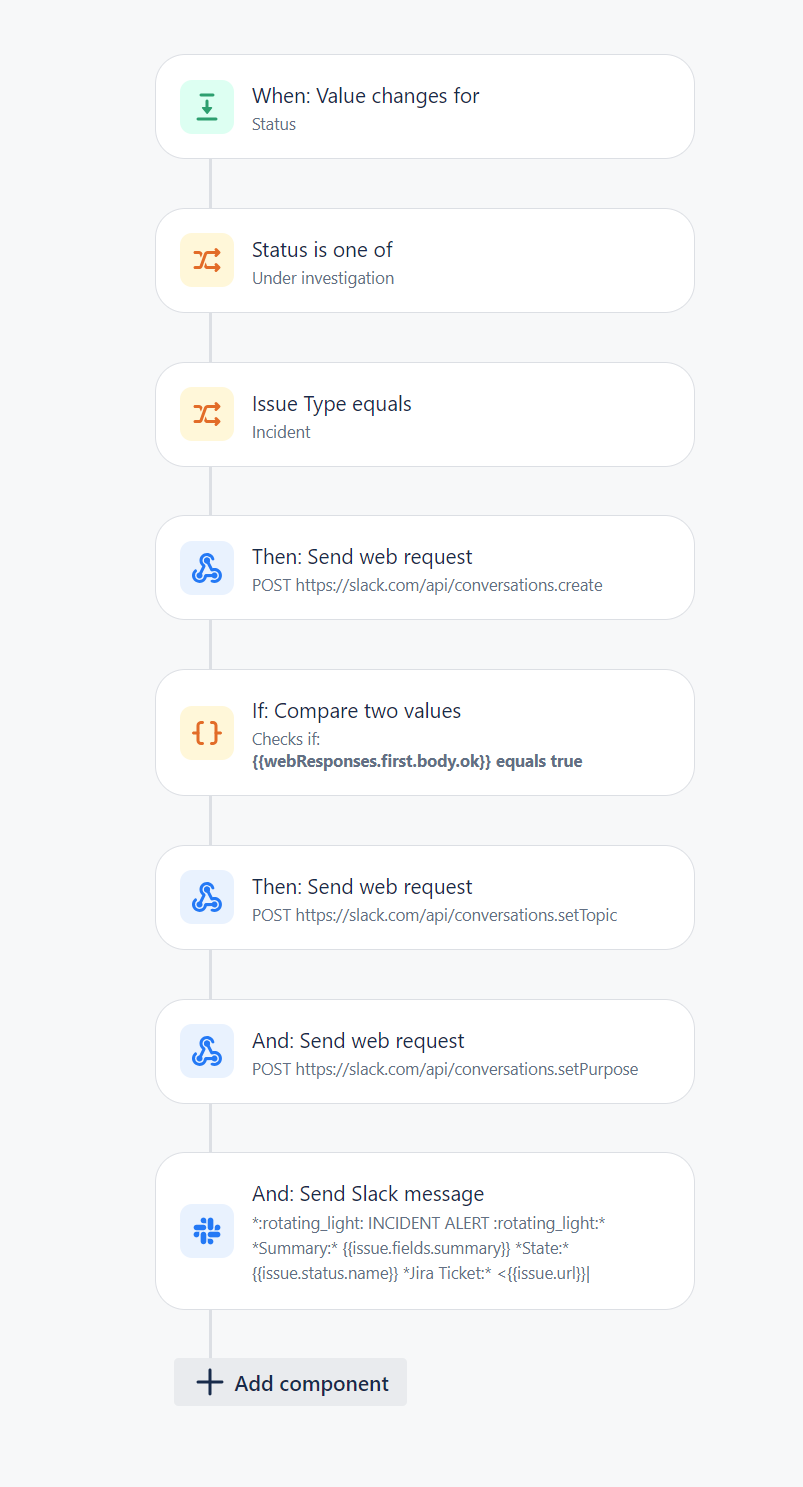803x1487 pixels.
Task: Click the condition icon beside Issue Type equals
Action: point(207,414)
